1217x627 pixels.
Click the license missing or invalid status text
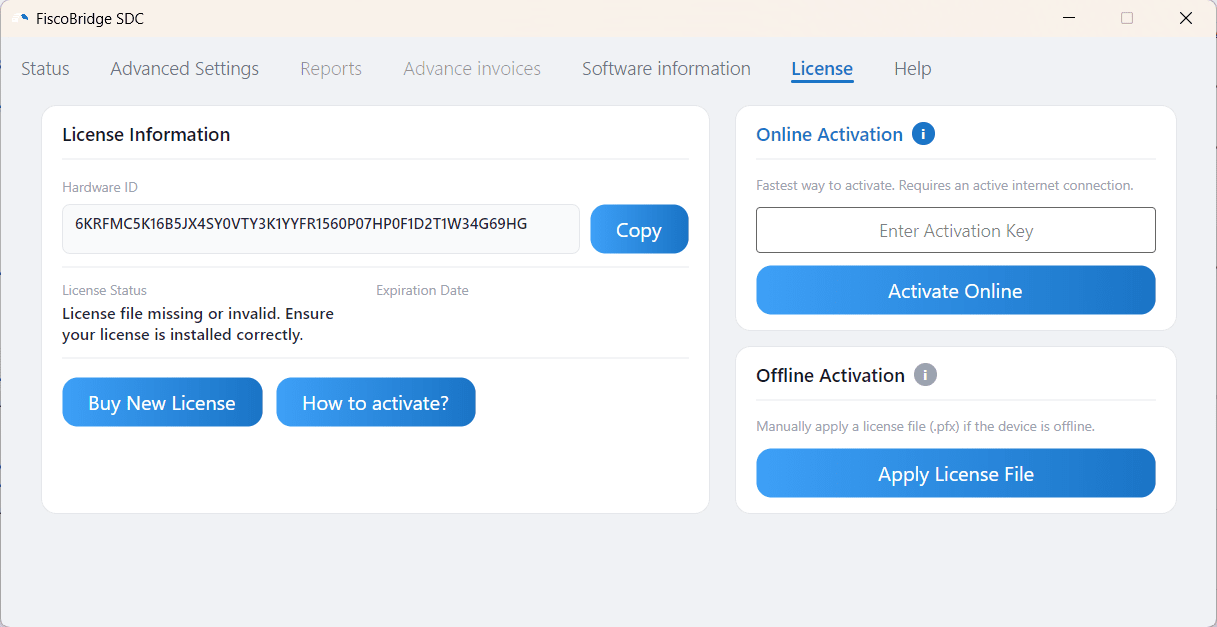coord(198,324)
